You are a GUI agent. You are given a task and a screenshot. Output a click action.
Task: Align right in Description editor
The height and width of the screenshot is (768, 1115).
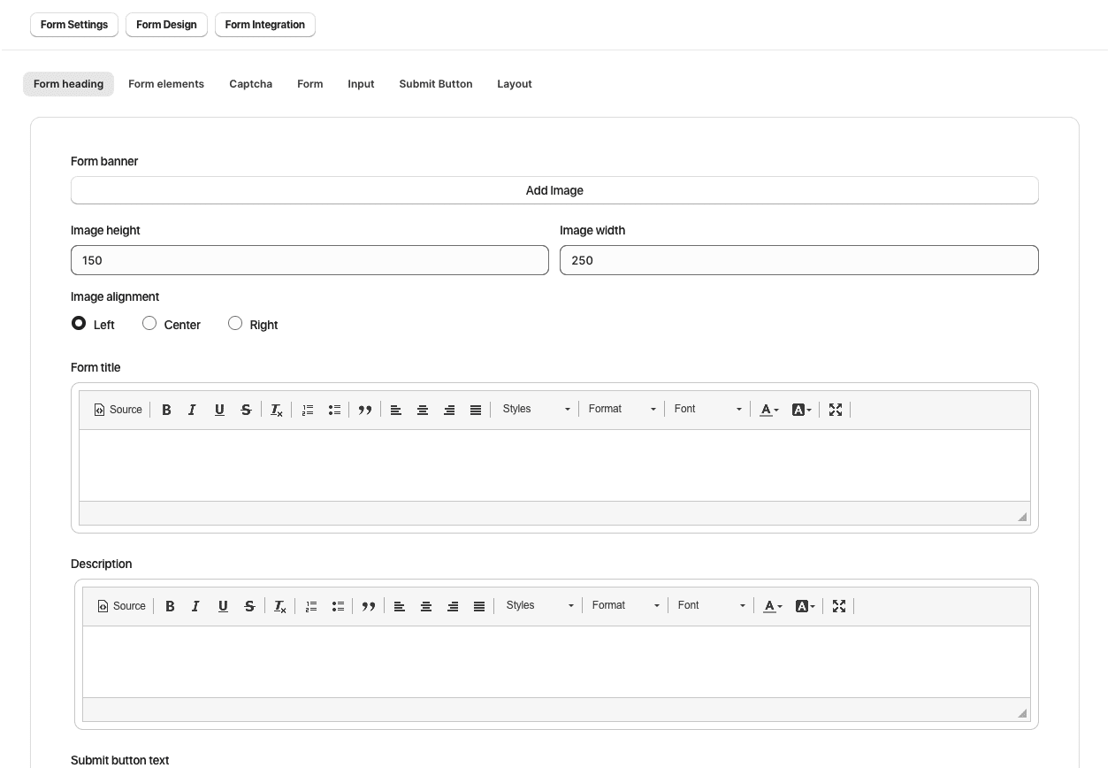tap(453, 606)
